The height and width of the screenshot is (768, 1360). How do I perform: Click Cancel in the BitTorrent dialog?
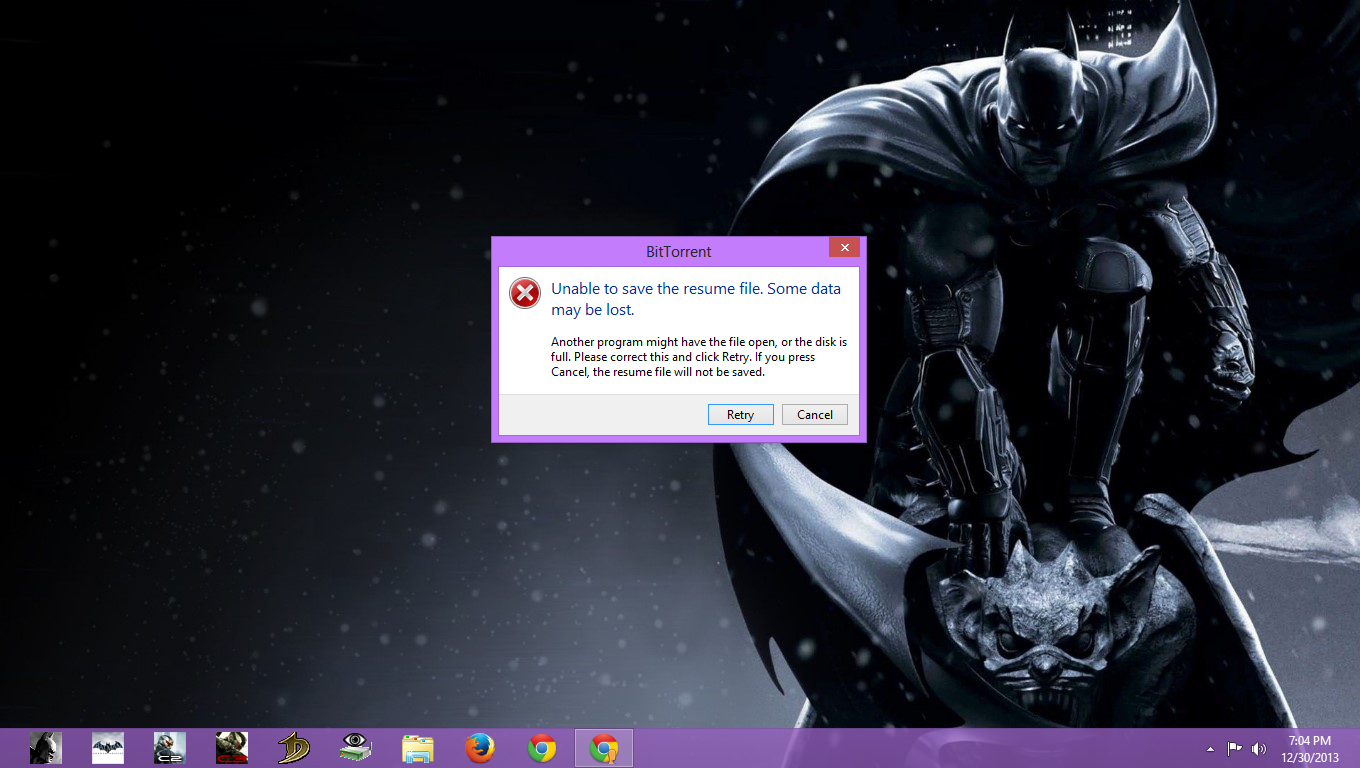[815, 414]
